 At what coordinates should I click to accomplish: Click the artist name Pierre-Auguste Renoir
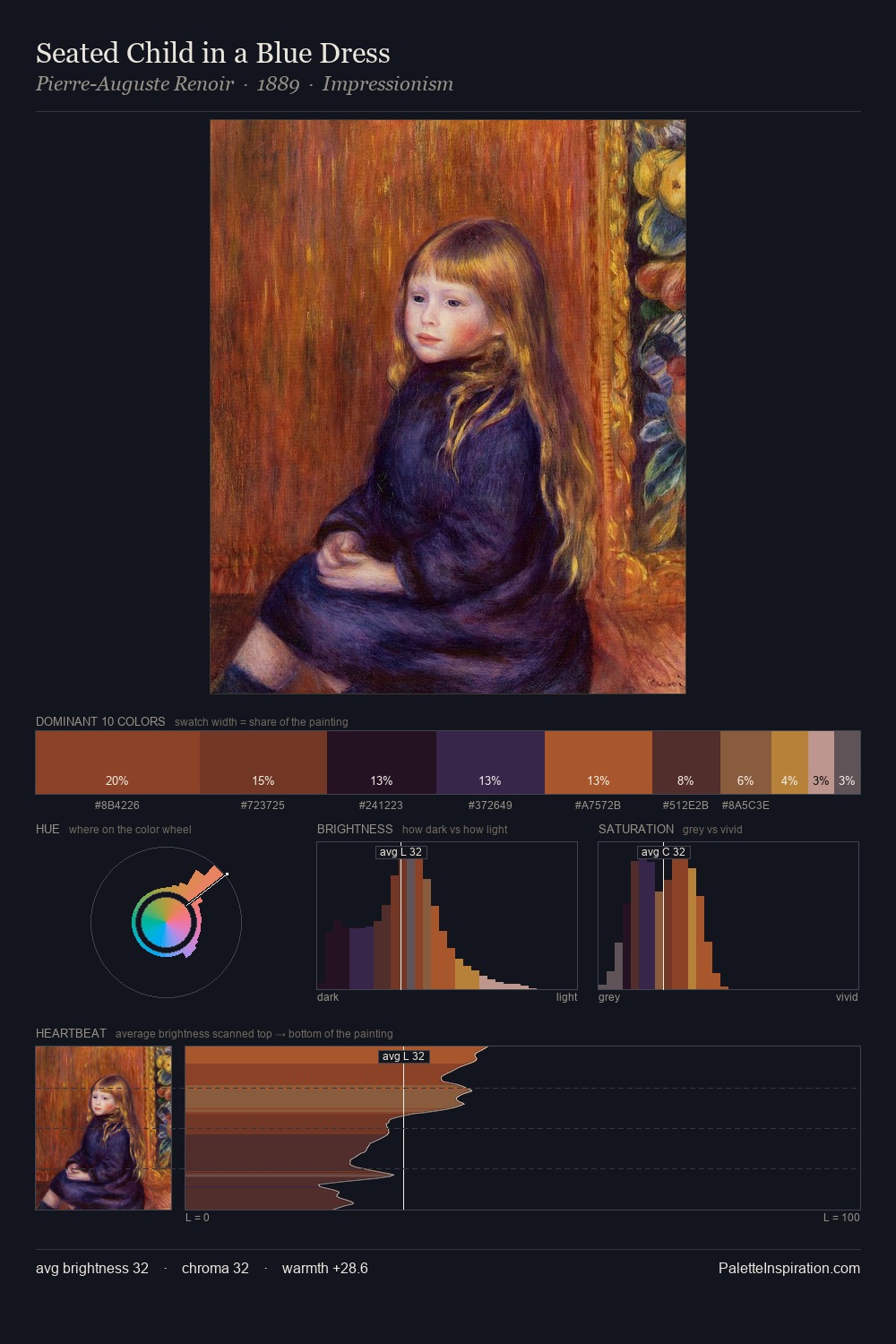(x=134, y=84)
